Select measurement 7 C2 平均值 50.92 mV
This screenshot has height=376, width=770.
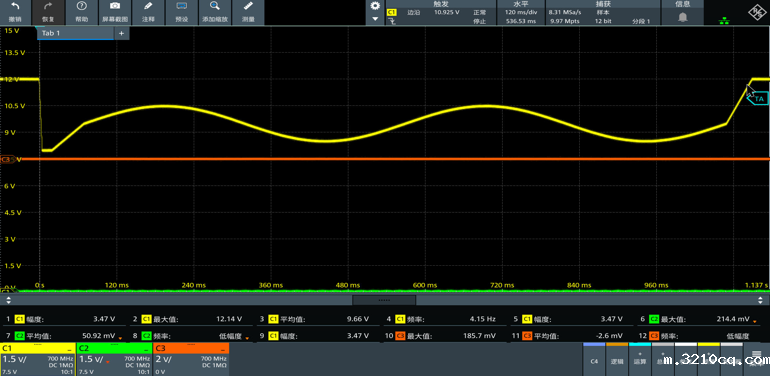pos(63,336)
